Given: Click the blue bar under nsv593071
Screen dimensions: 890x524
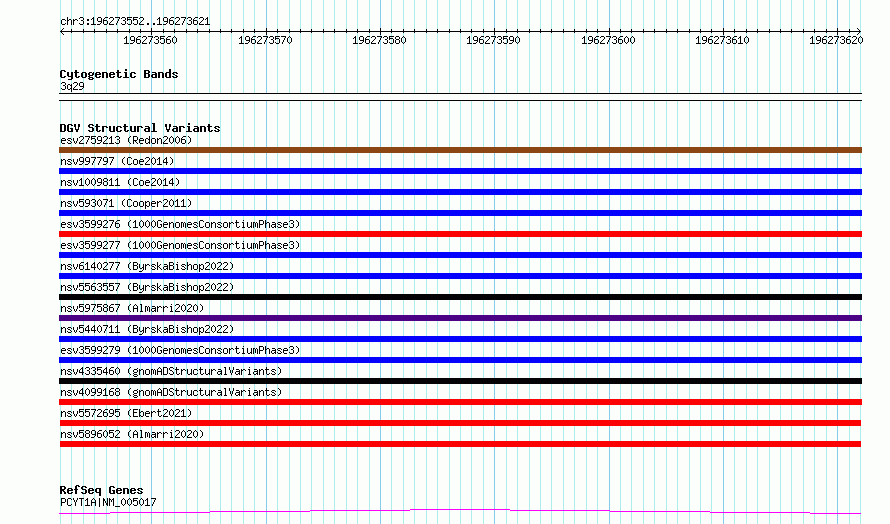Looking at the screenshot, I should point(460,213).
